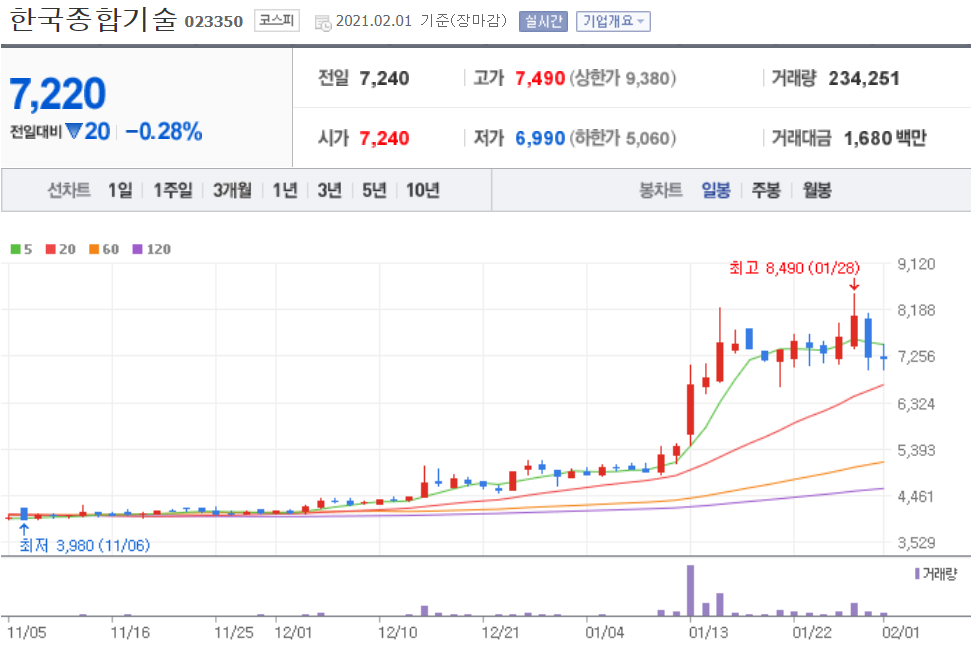
Task: Select the 3년 line chart tab
Action: [x=329, y=190]
